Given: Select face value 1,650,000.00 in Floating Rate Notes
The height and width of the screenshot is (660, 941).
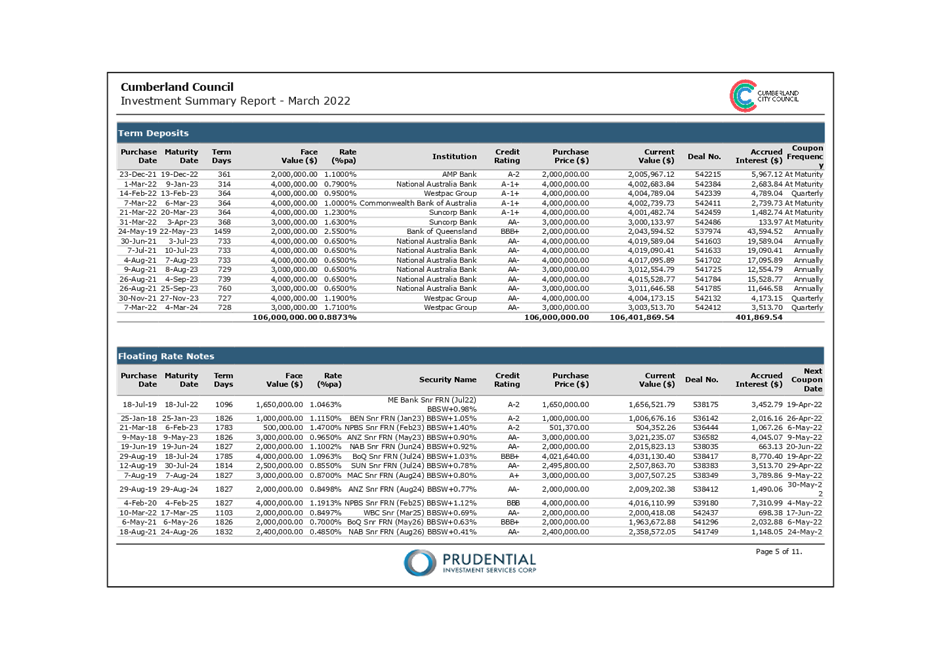Looking at the screenshot, I should tap(279, 405).
